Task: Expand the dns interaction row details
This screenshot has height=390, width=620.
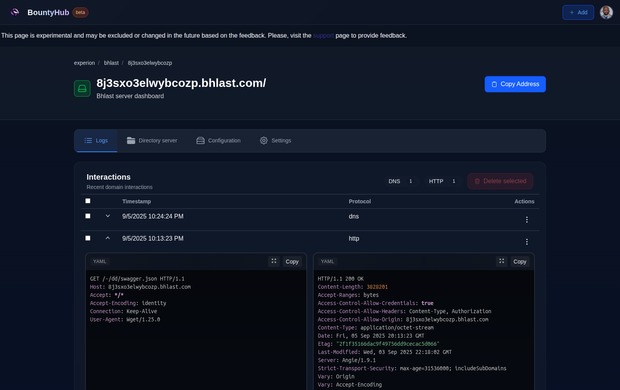Action: coord(108,216)
